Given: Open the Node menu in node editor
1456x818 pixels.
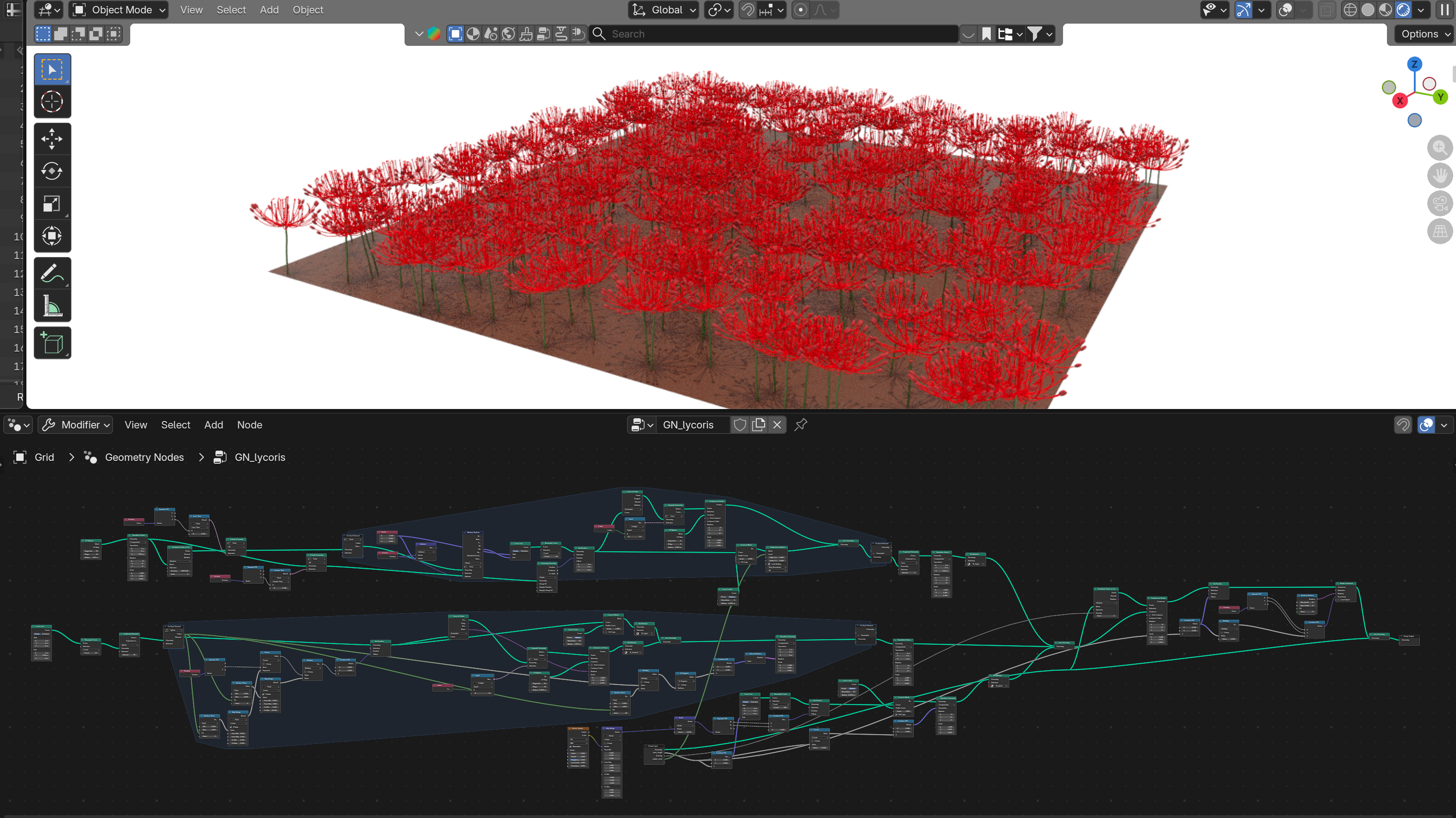Looking at the screenshot, I should click(x=249, y=425).
